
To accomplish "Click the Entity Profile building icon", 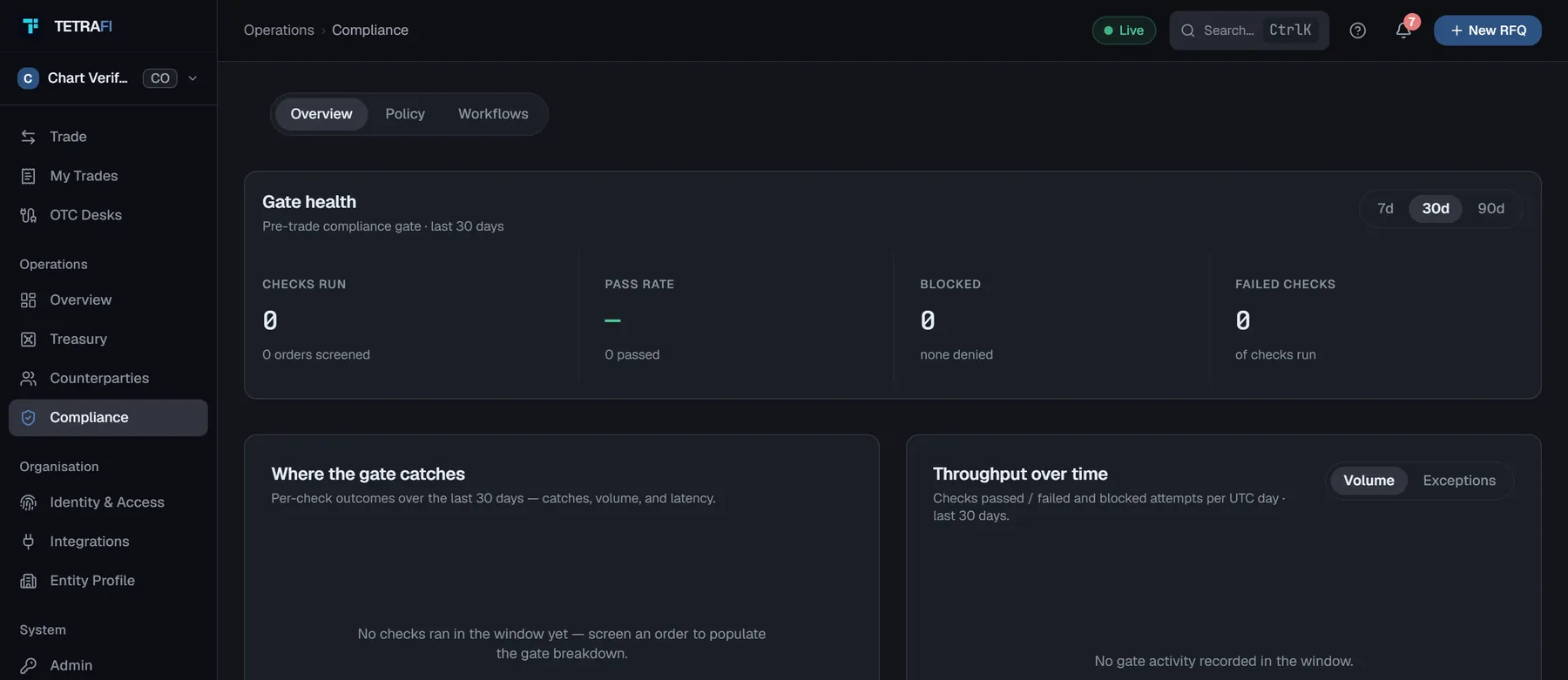I will click(29, 581).
